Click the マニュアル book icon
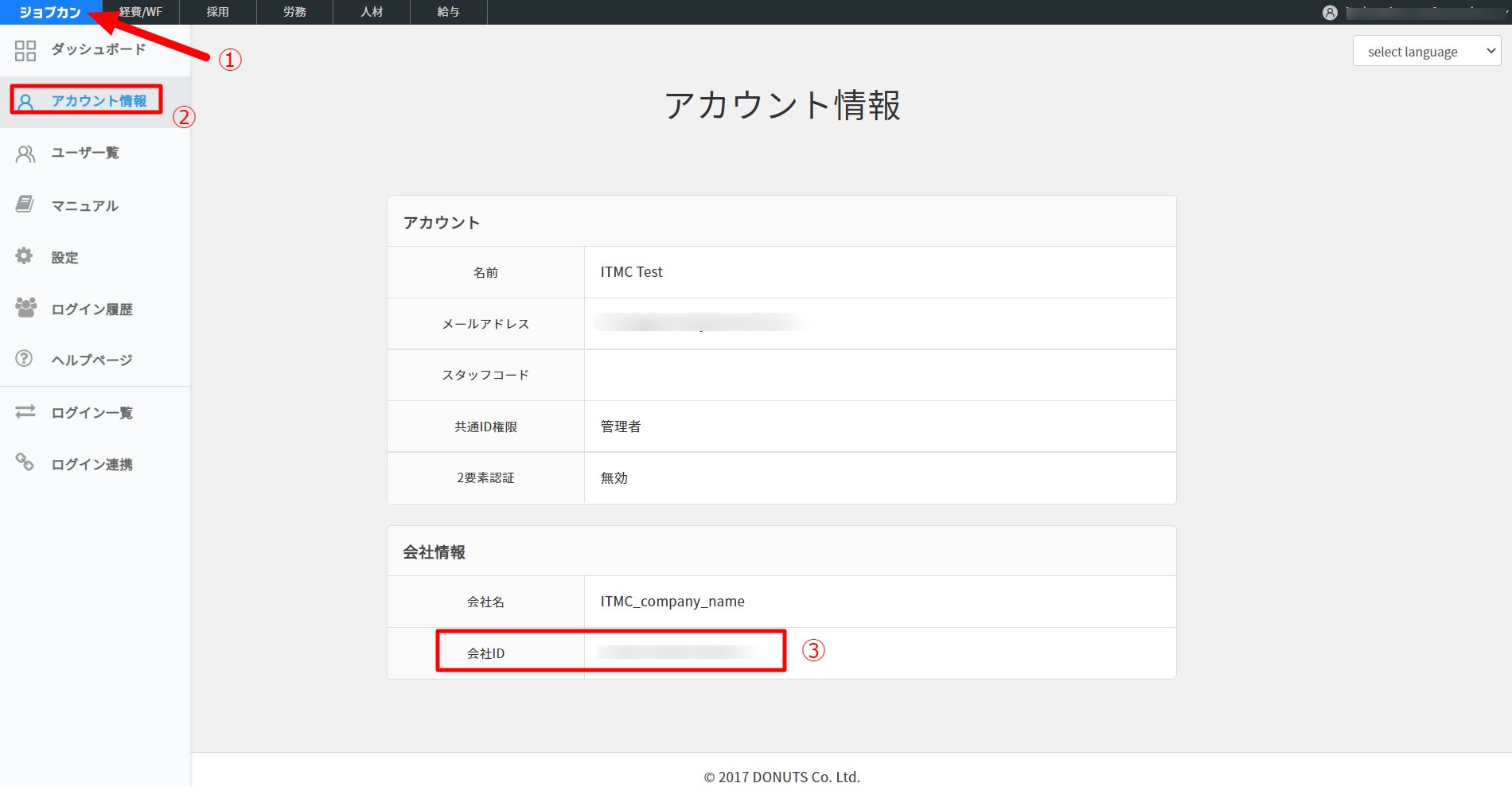Image resolution: width=1512 pixels, height=787 pixels. (x=25, y=205)
